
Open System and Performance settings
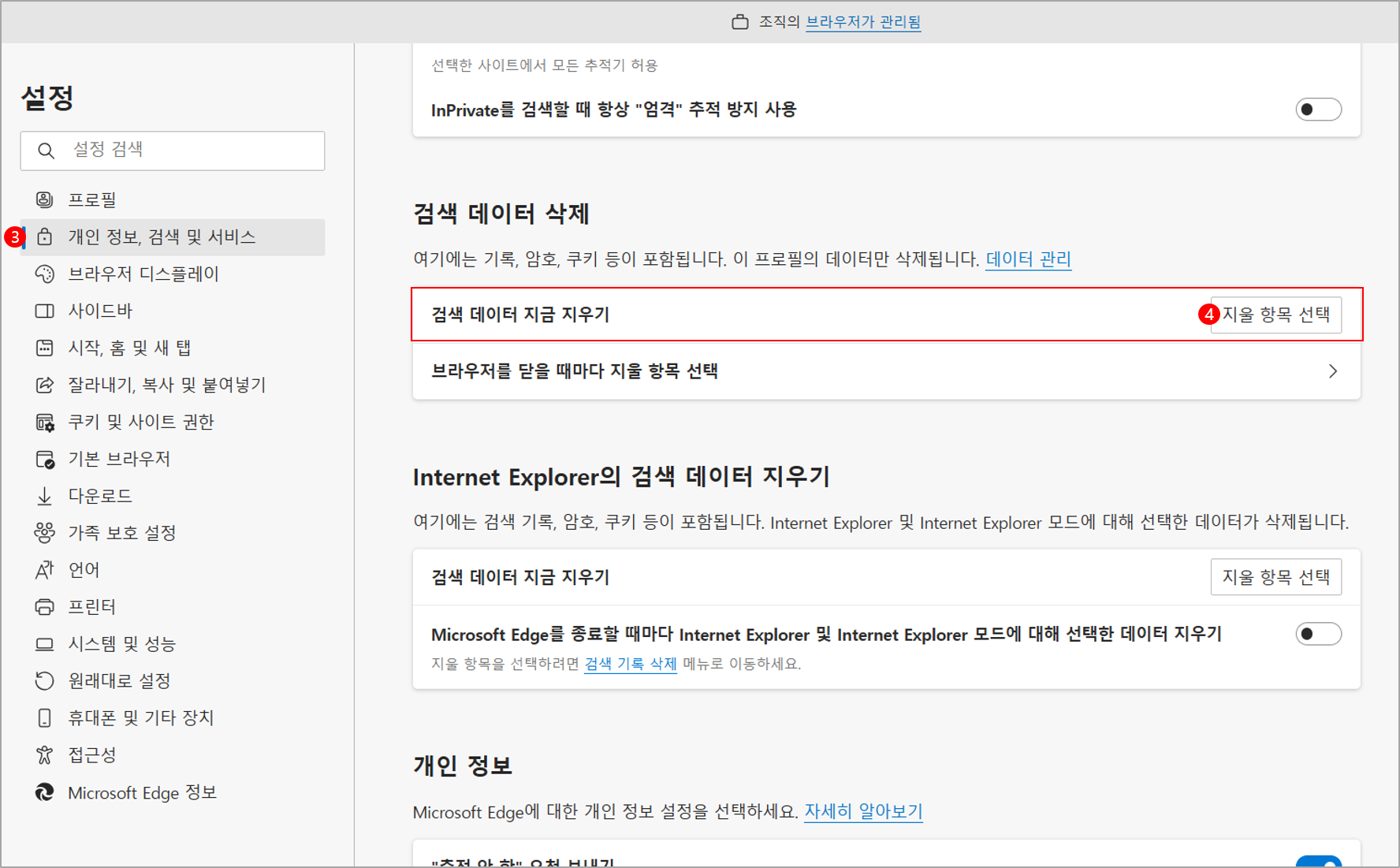click(121, 644)
